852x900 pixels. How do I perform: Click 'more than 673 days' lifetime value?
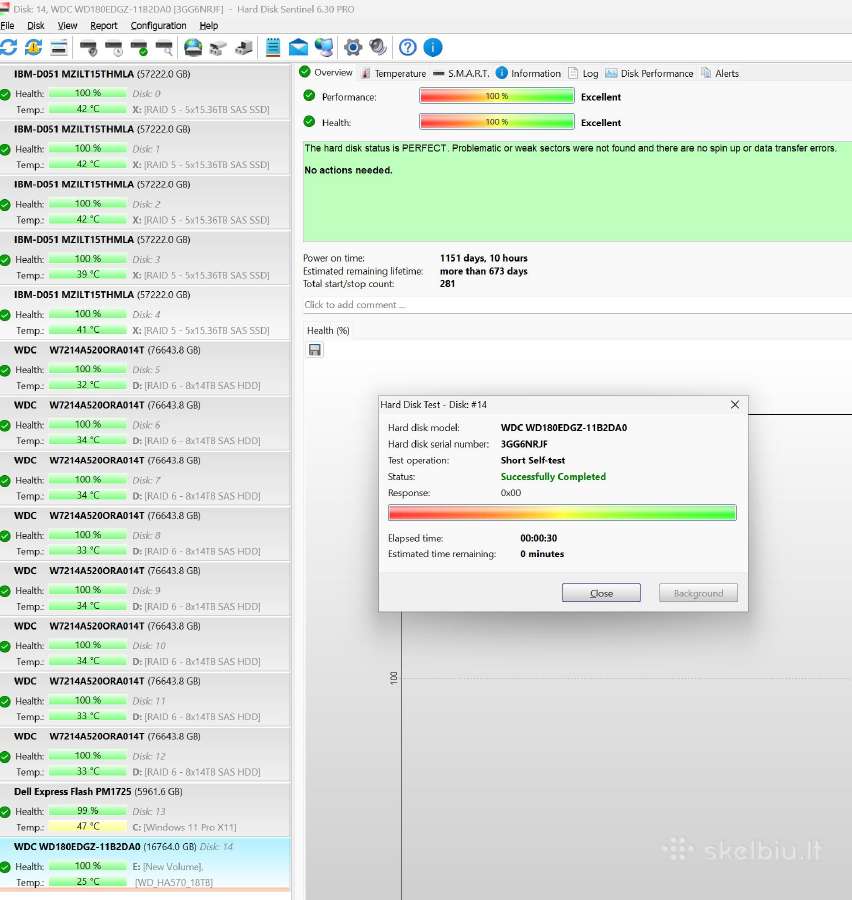pos(483,271)
